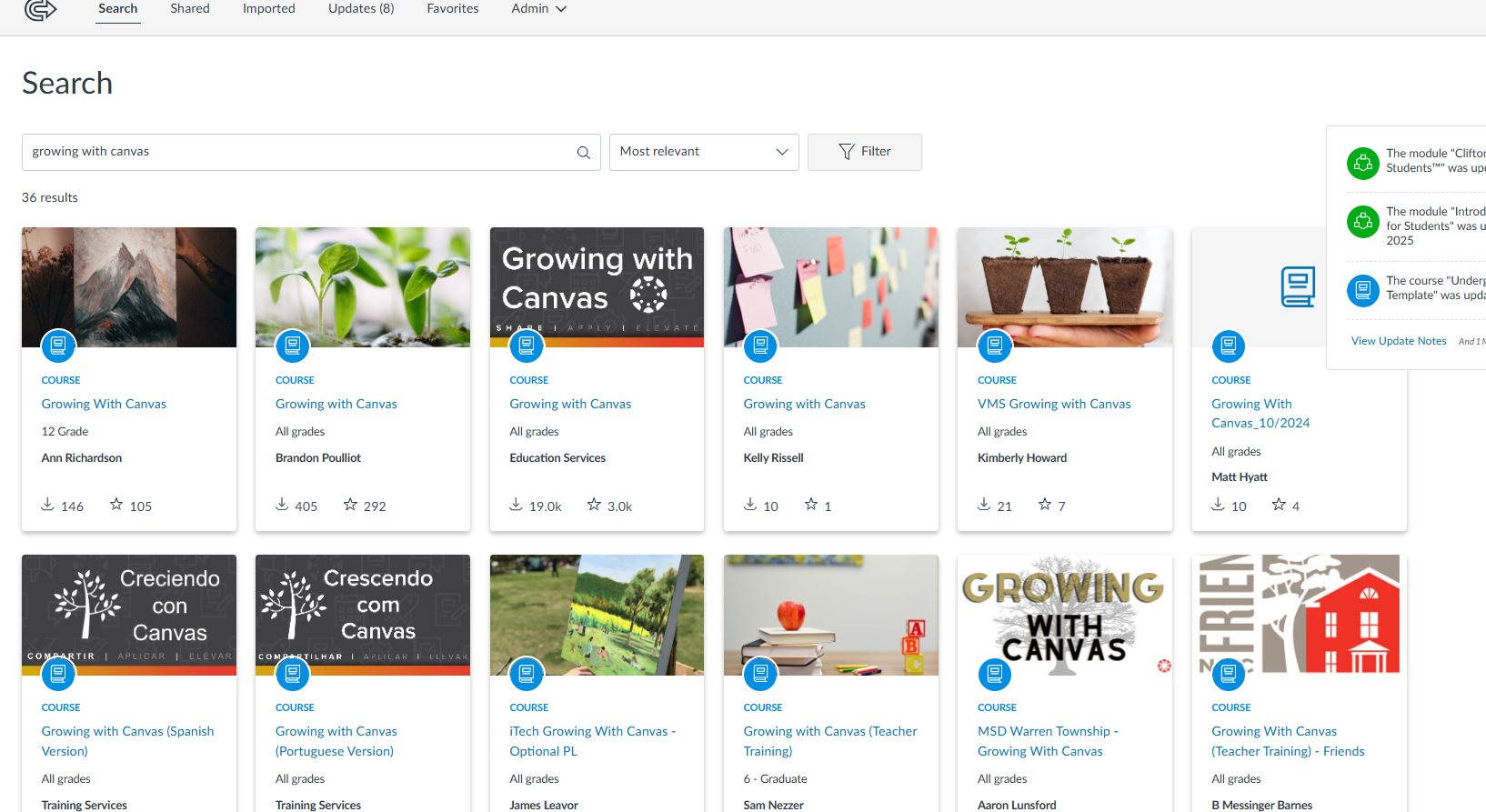Click course badge icon on Ann Richardson card
1486x812 pixels.
[x=58, y=346]
